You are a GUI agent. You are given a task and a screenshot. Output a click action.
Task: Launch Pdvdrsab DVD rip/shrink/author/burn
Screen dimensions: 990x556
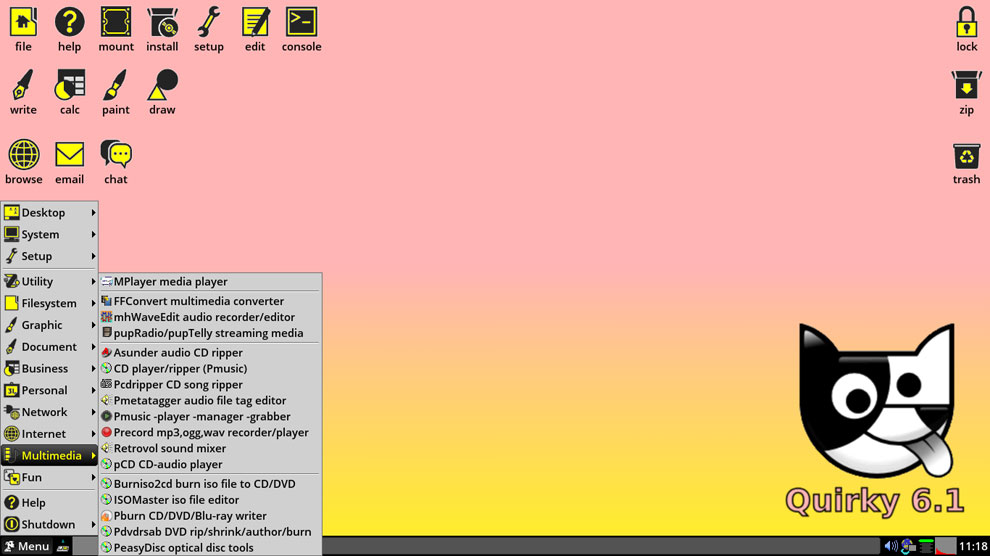[210, 531]
